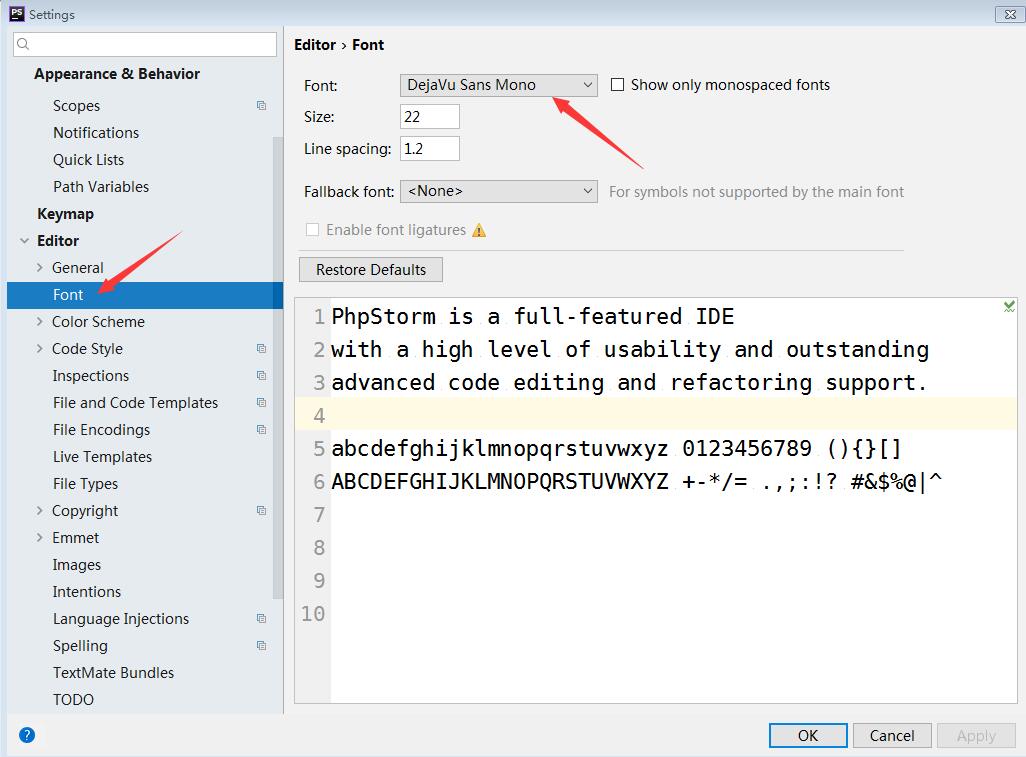This screenshot has height=757, width=1026.
Task: Open the Font dropdown showing DejaVu Sans Mono
Action: point(499,85)
